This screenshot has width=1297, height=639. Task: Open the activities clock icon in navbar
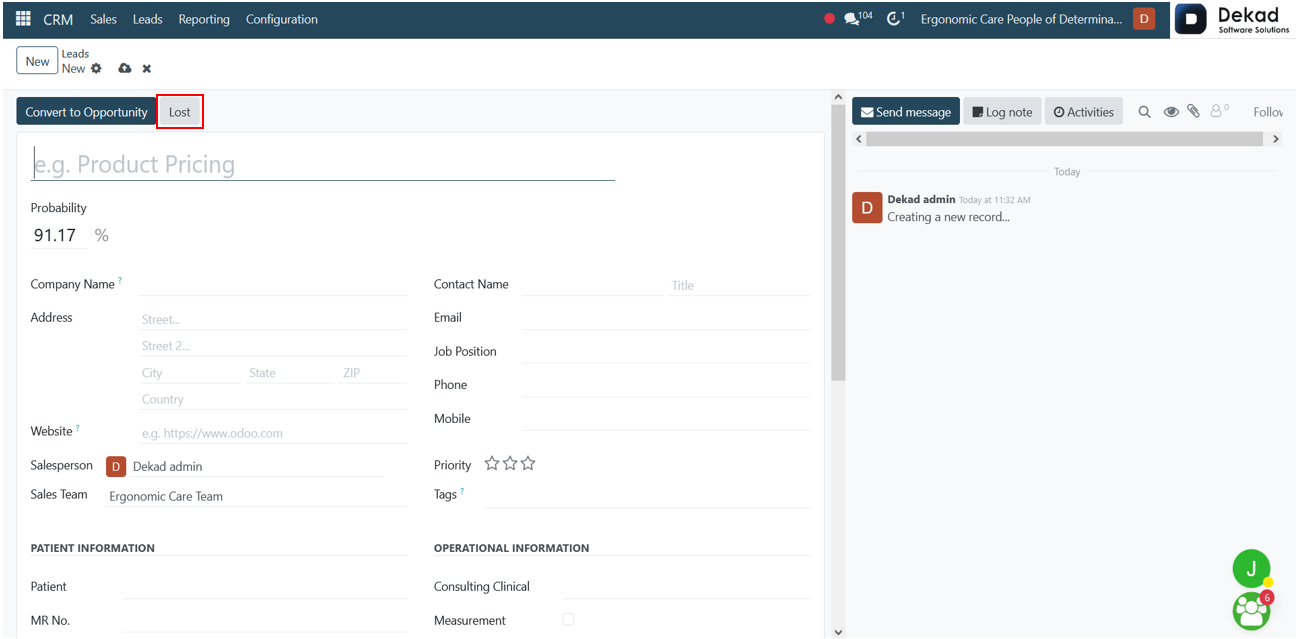tap(895, 18)
